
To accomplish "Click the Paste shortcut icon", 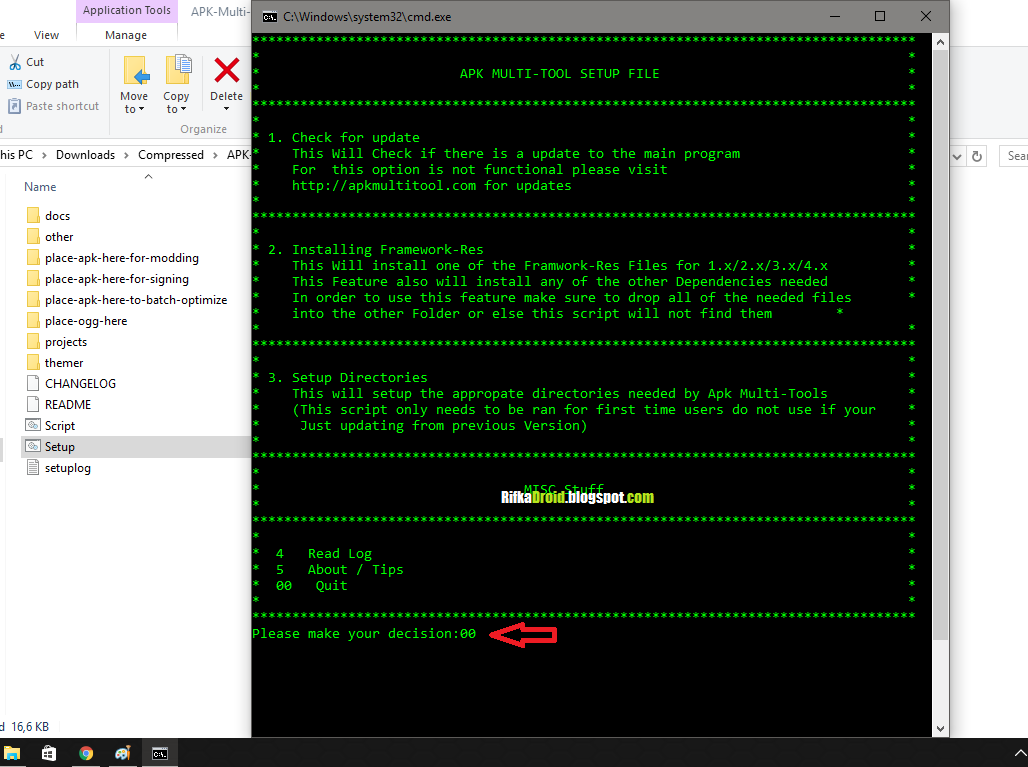I will point(14,106).
